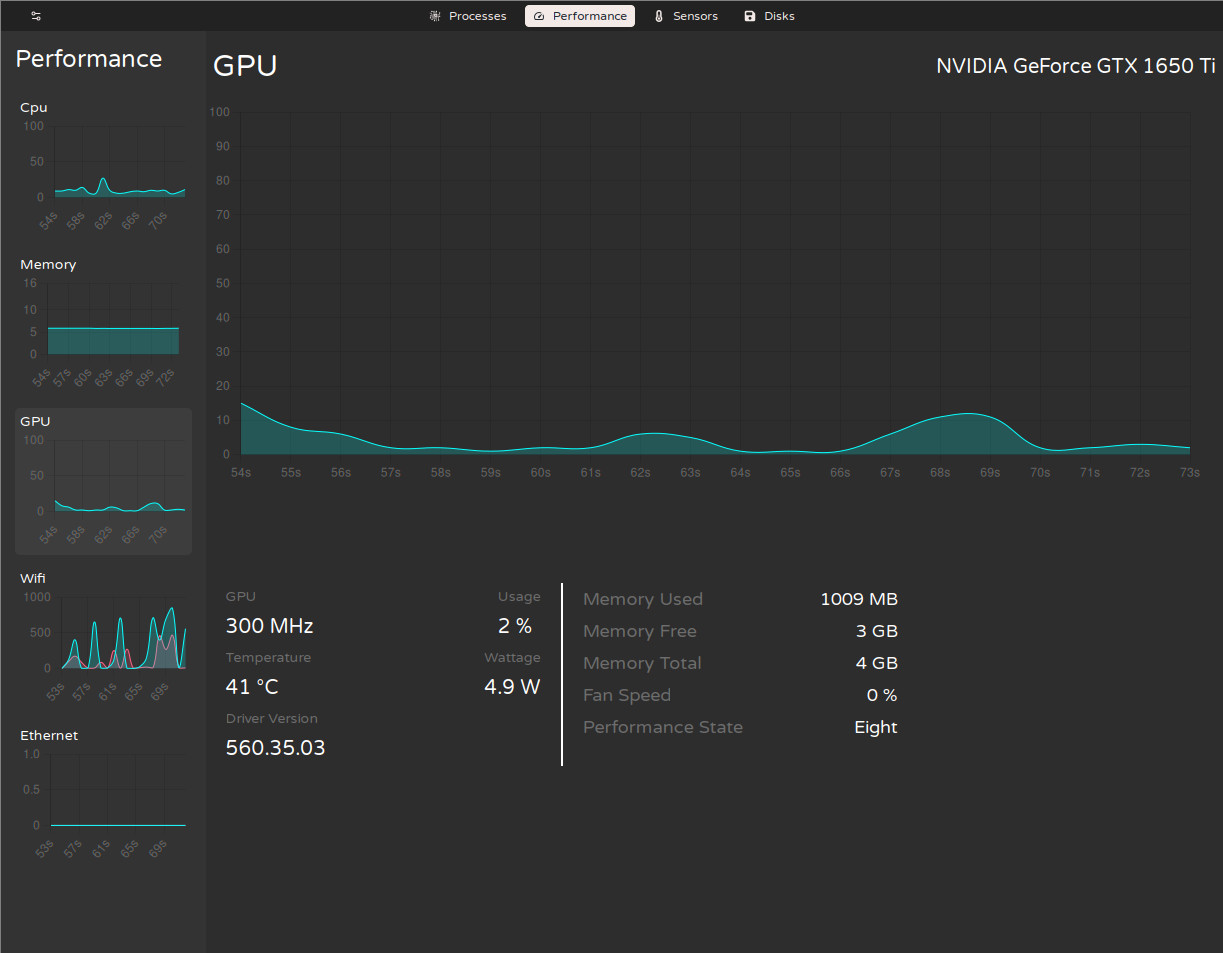Click the gauge icon beside Performance

[x=539, y=16]
